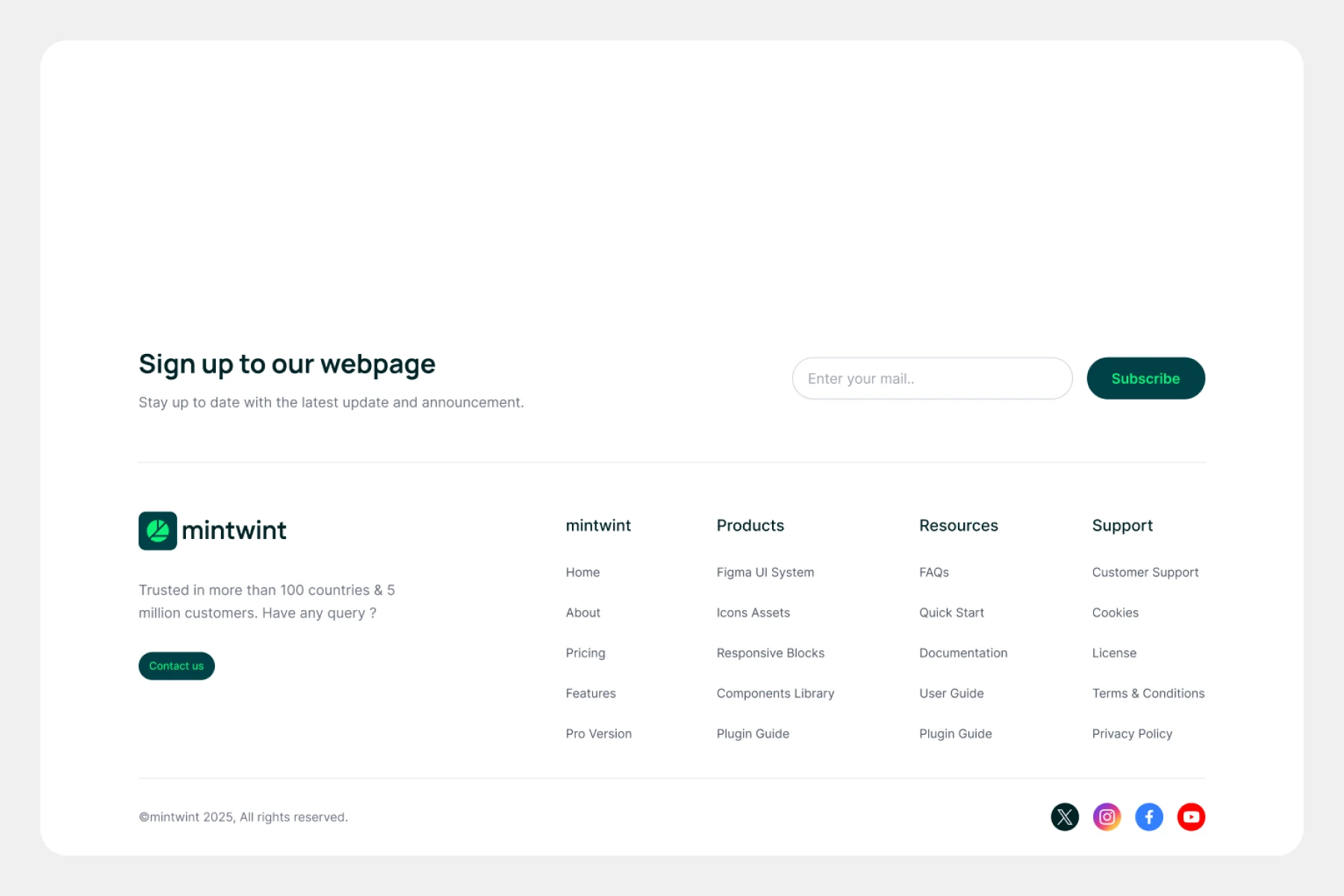Select the Figma UI System link

click(765, 573)
